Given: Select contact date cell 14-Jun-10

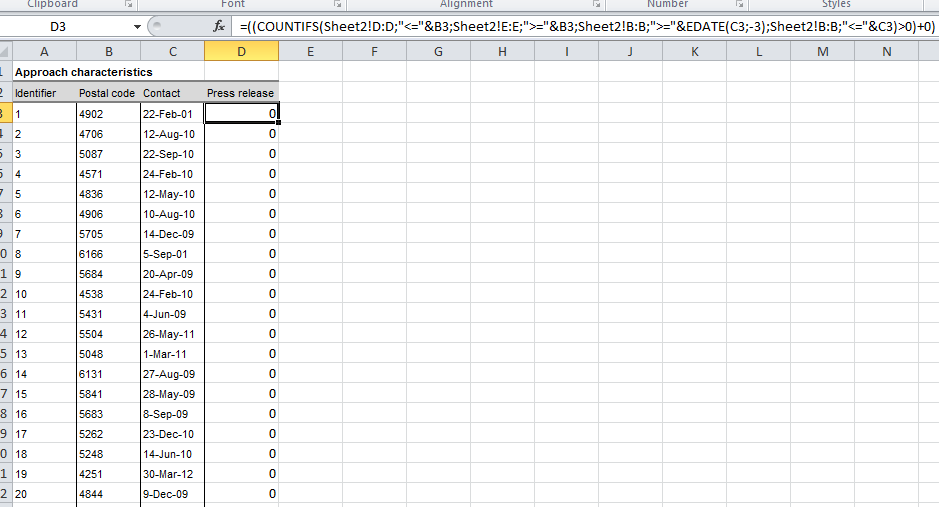Looking at the screenshot, I should pyautogui.click(x=172, y=454).
